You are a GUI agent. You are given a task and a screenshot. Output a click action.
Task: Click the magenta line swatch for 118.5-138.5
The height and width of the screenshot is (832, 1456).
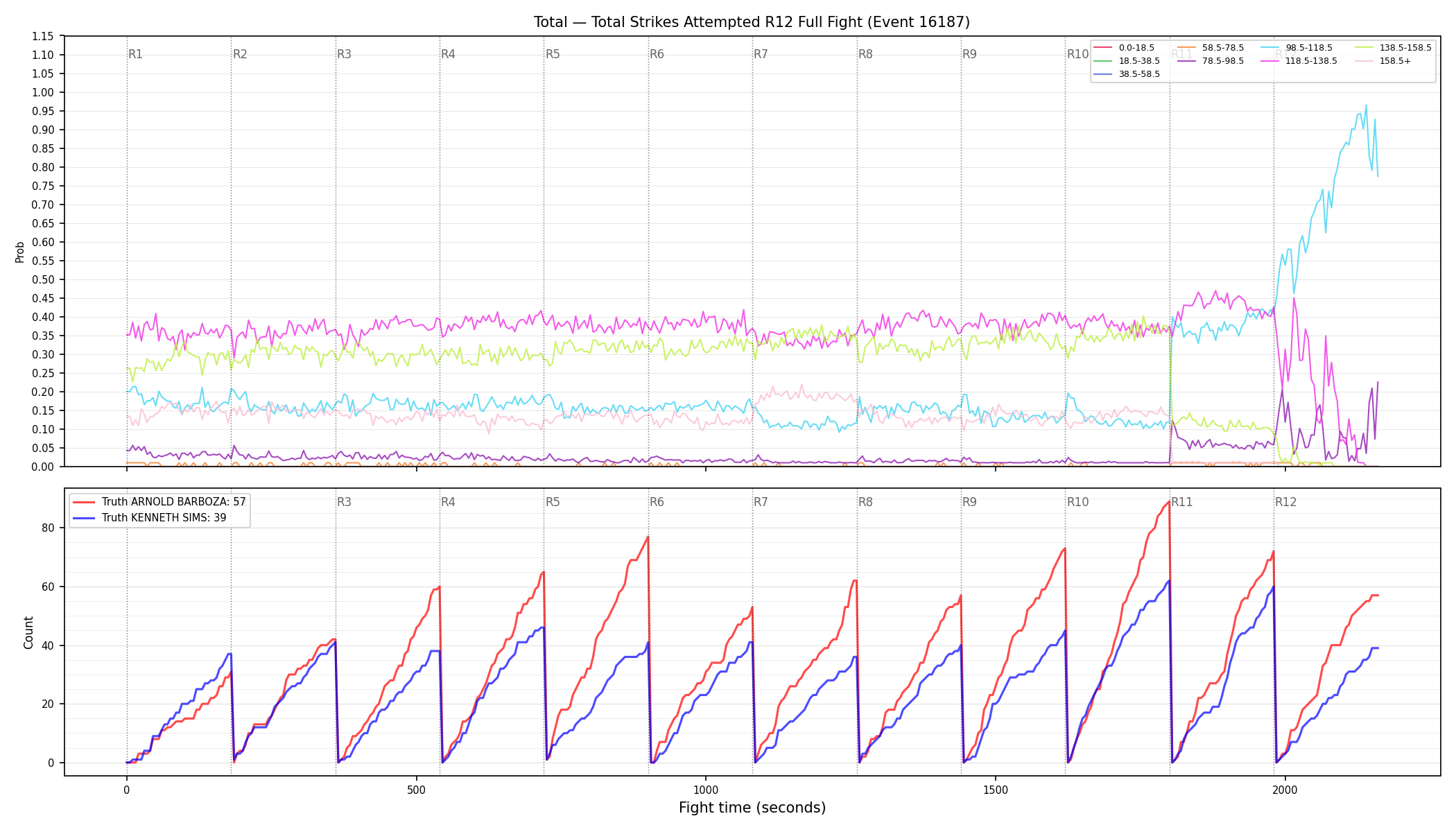tap(1269, 61)
